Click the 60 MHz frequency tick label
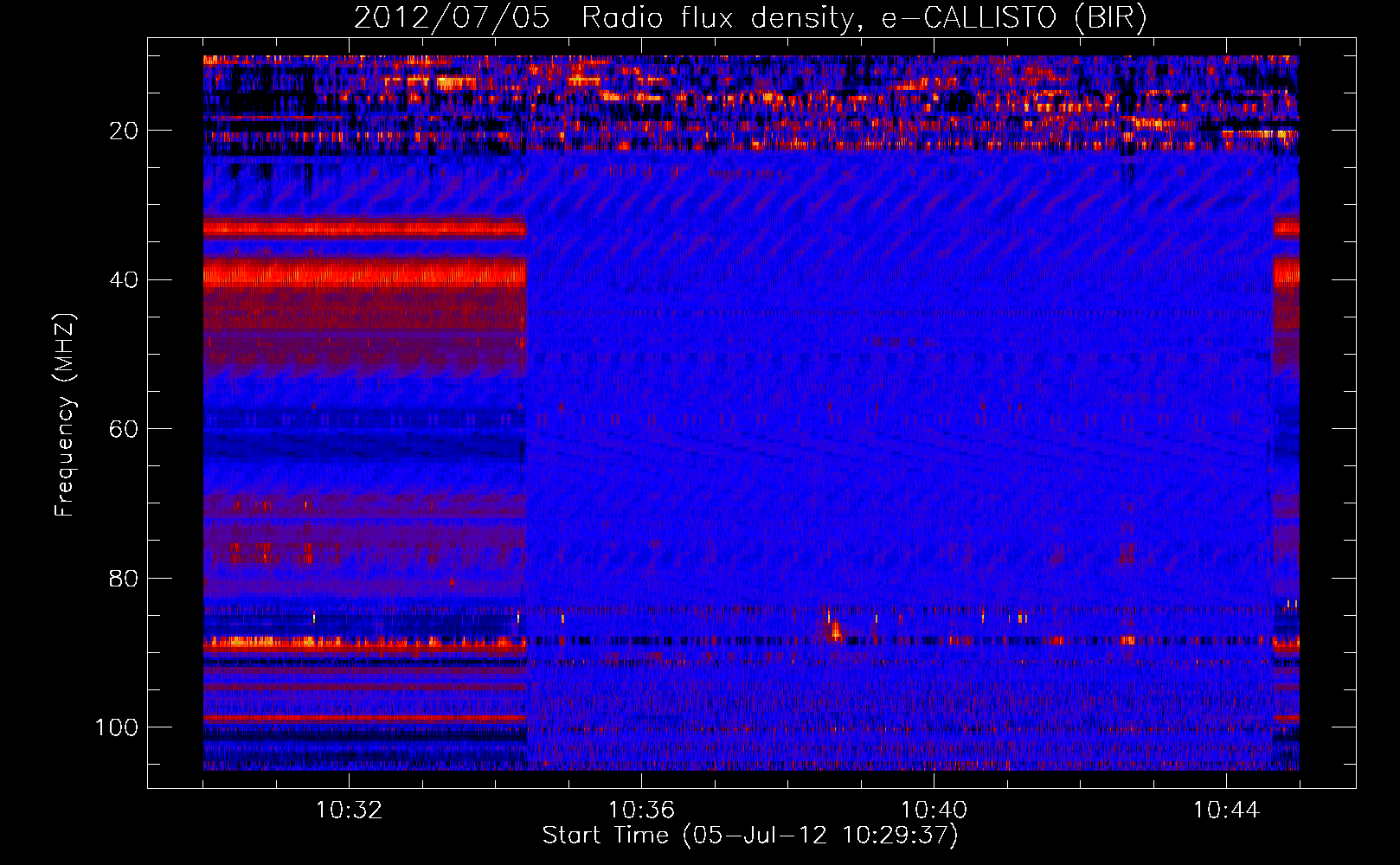1400x865 pixels. tap(124, 429)
